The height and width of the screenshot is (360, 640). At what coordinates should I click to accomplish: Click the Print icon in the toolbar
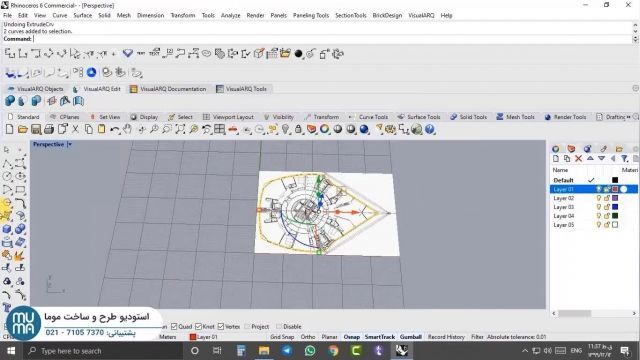49,129
